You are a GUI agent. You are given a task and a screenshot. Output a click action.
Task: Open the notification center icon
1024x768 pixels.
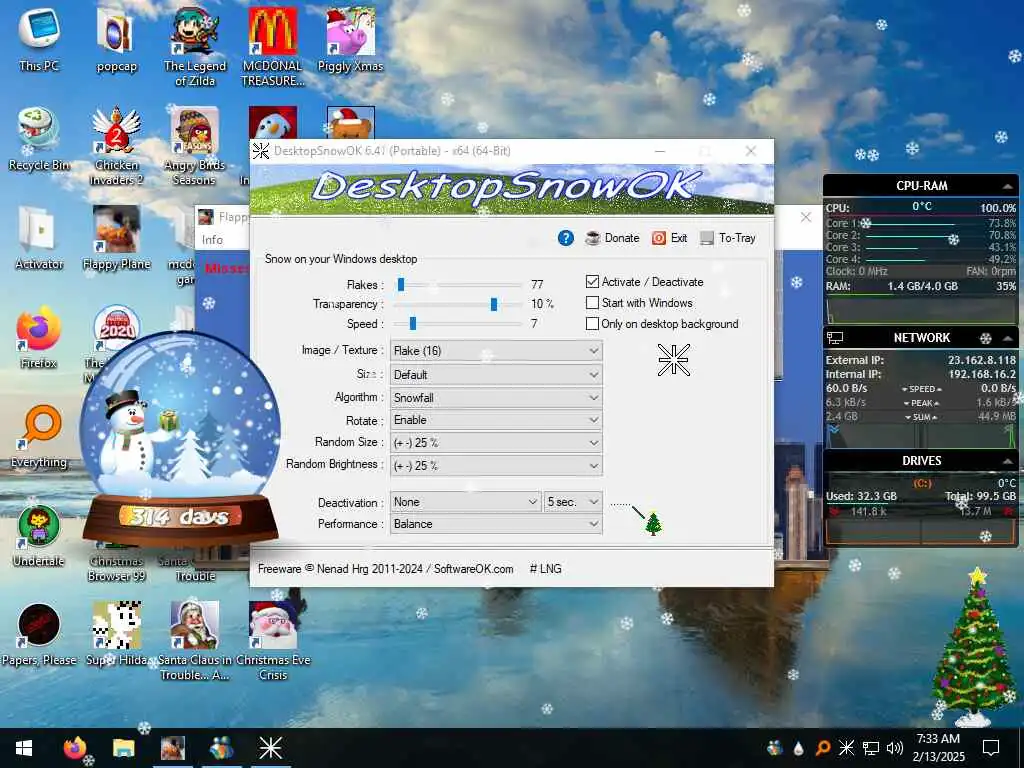coord(991,748)
